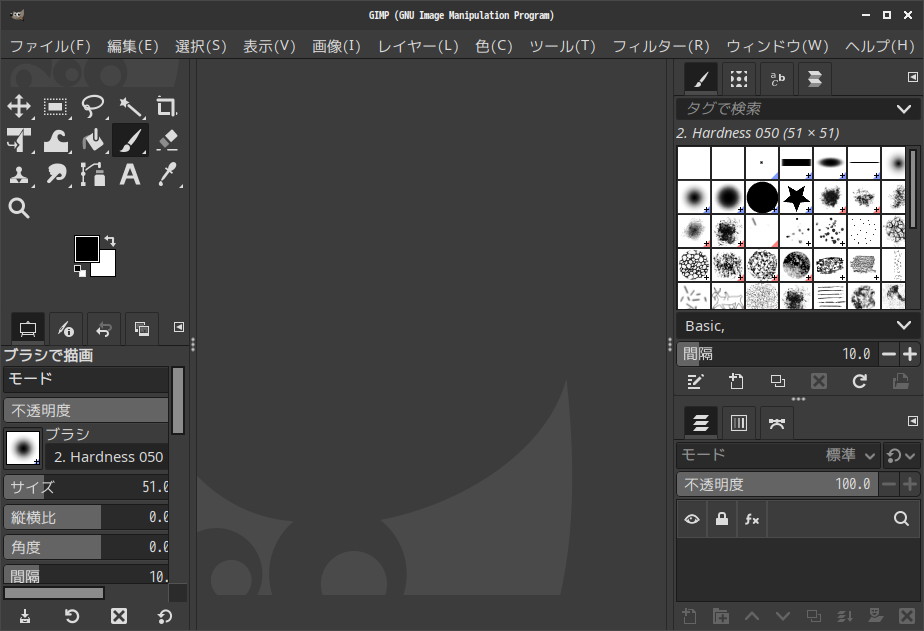Switch to the Undo History tab
Screen dimensions: 924x631
(104, 329)
